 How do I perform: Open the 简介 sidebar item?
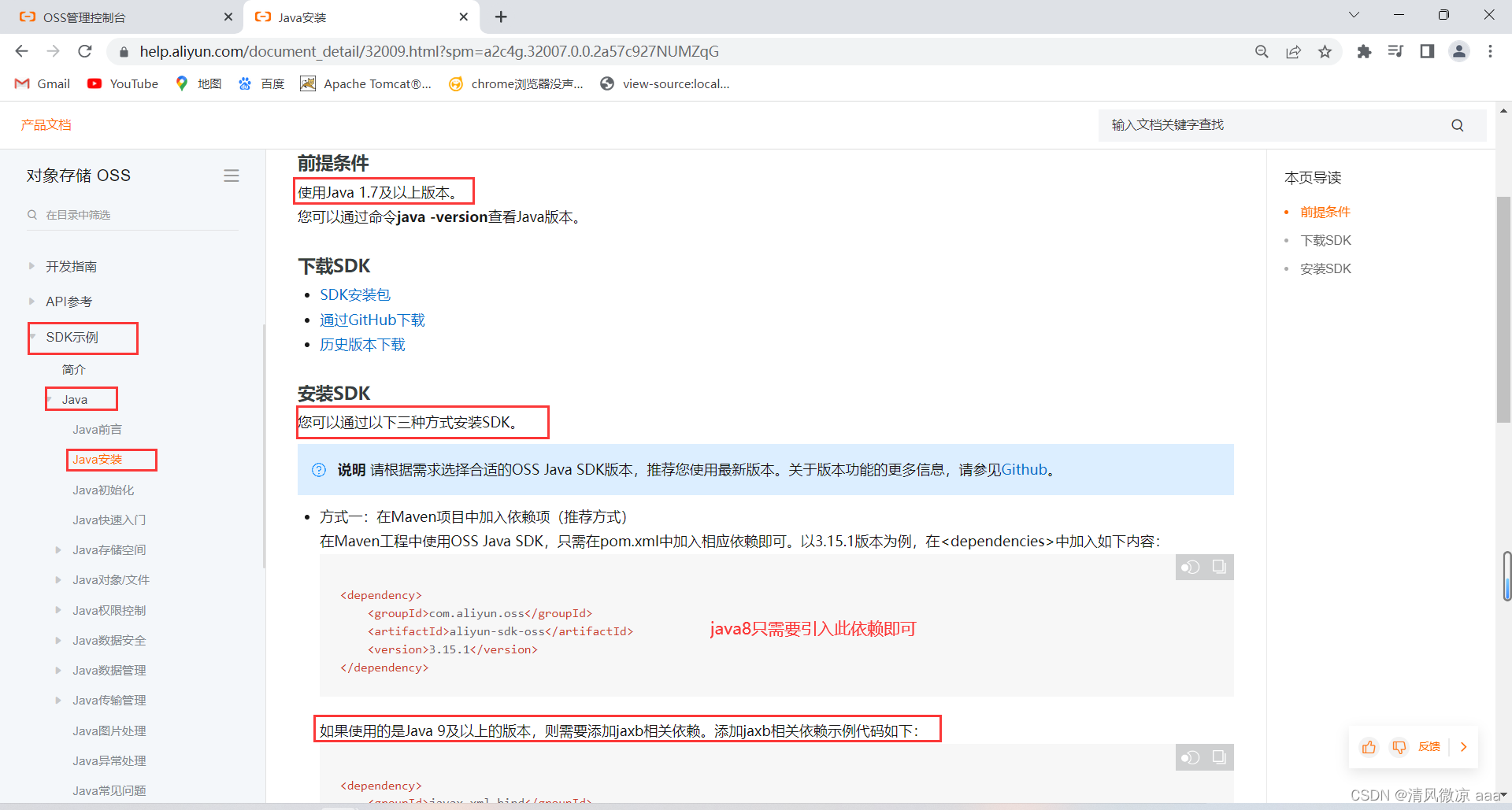pos(73,369)
